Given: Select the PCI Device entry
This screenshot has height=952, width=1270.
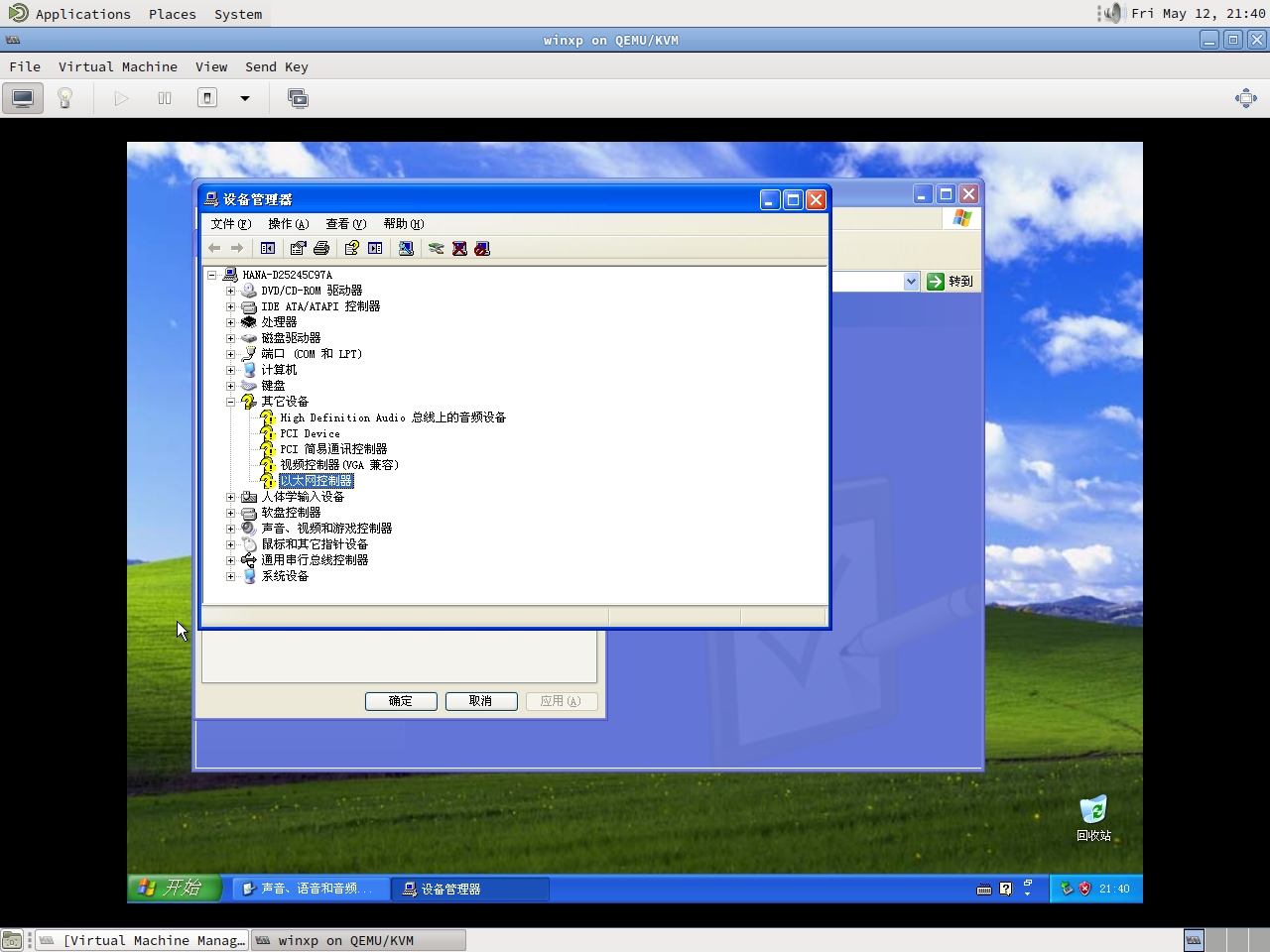Looking at the screenshot, I should pyautogui.click(x=310, y=433).
